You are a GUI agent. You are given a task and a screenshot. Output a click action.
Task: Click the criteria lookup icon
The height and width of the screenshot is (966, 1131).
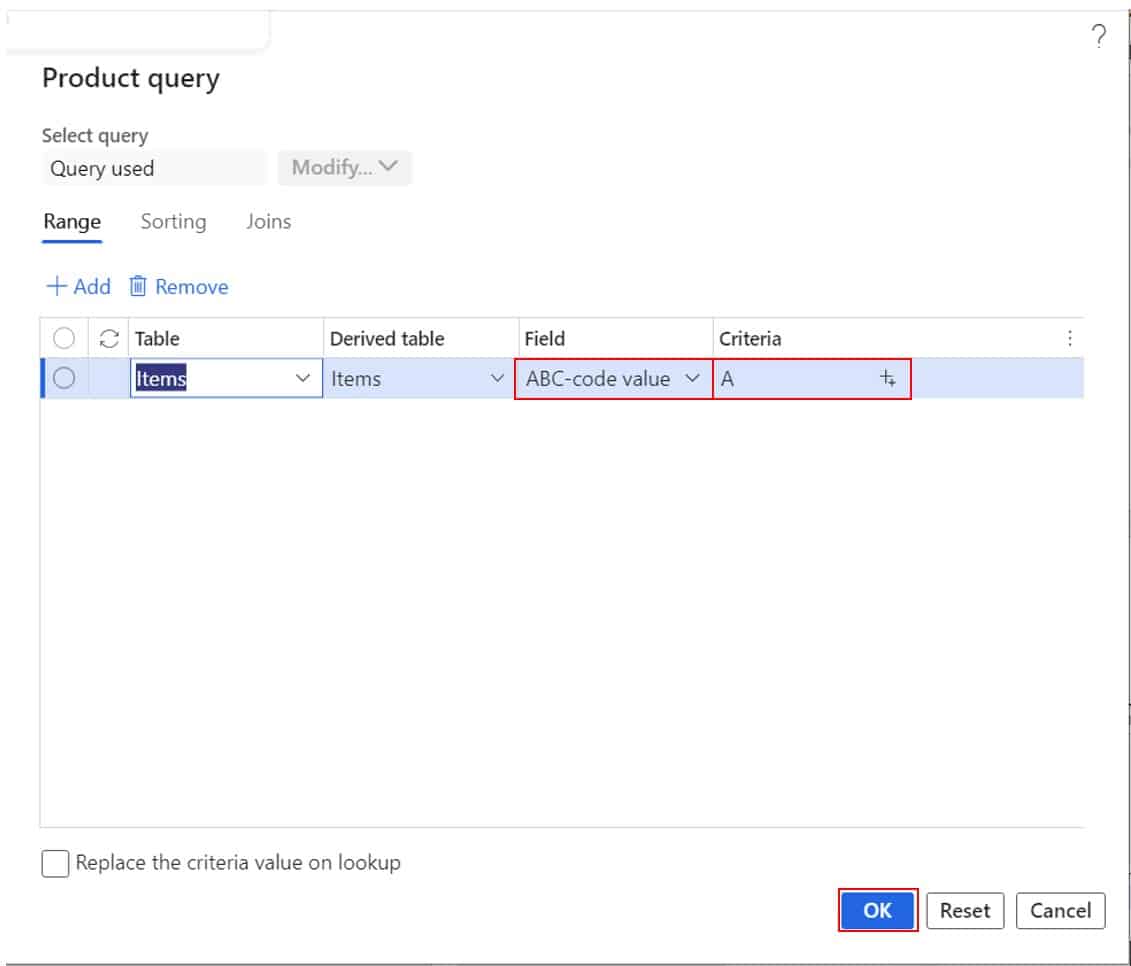[887, 379]
